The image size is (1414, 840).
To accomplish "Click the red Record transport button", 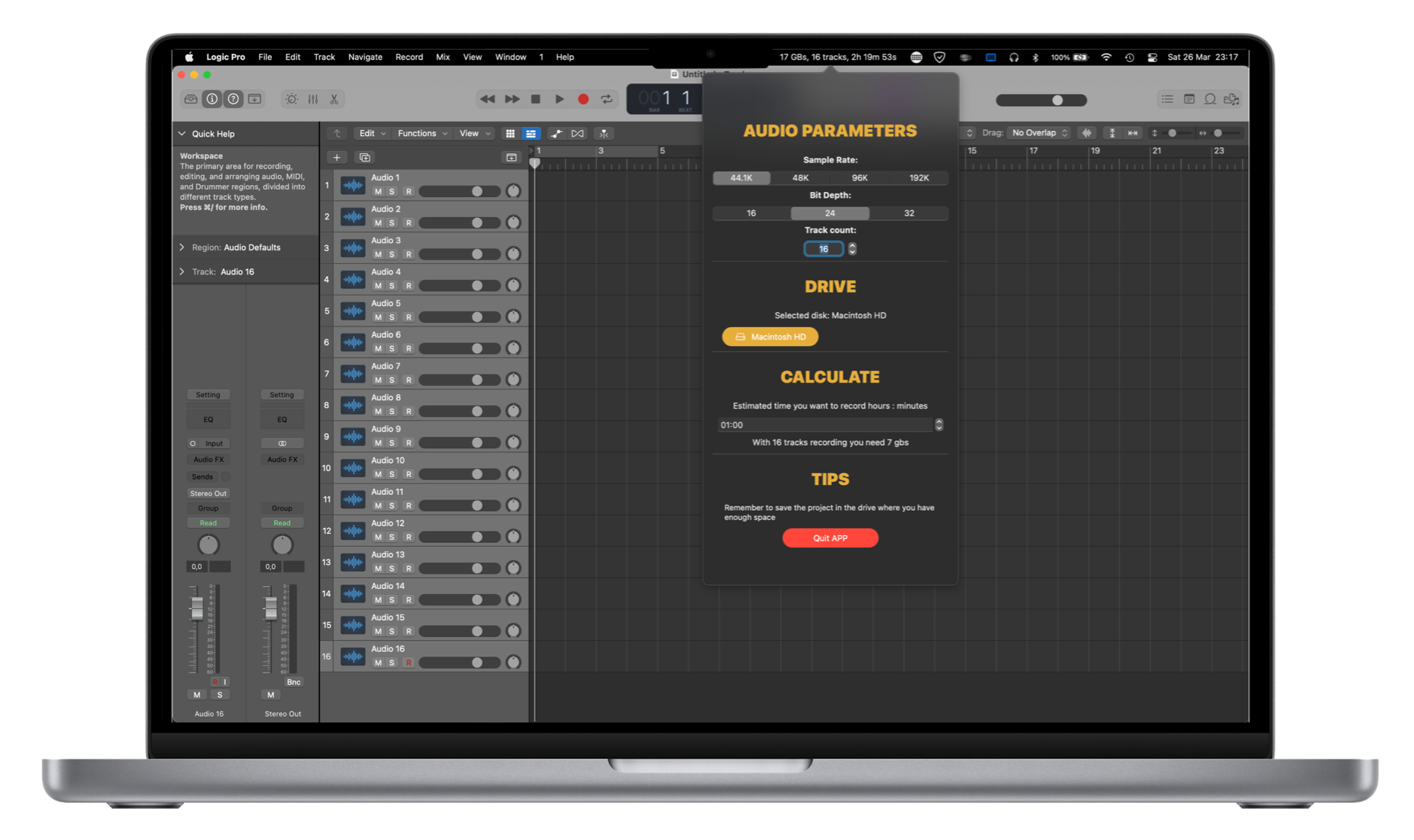I will pyautogui.click(x=584, y=99).
